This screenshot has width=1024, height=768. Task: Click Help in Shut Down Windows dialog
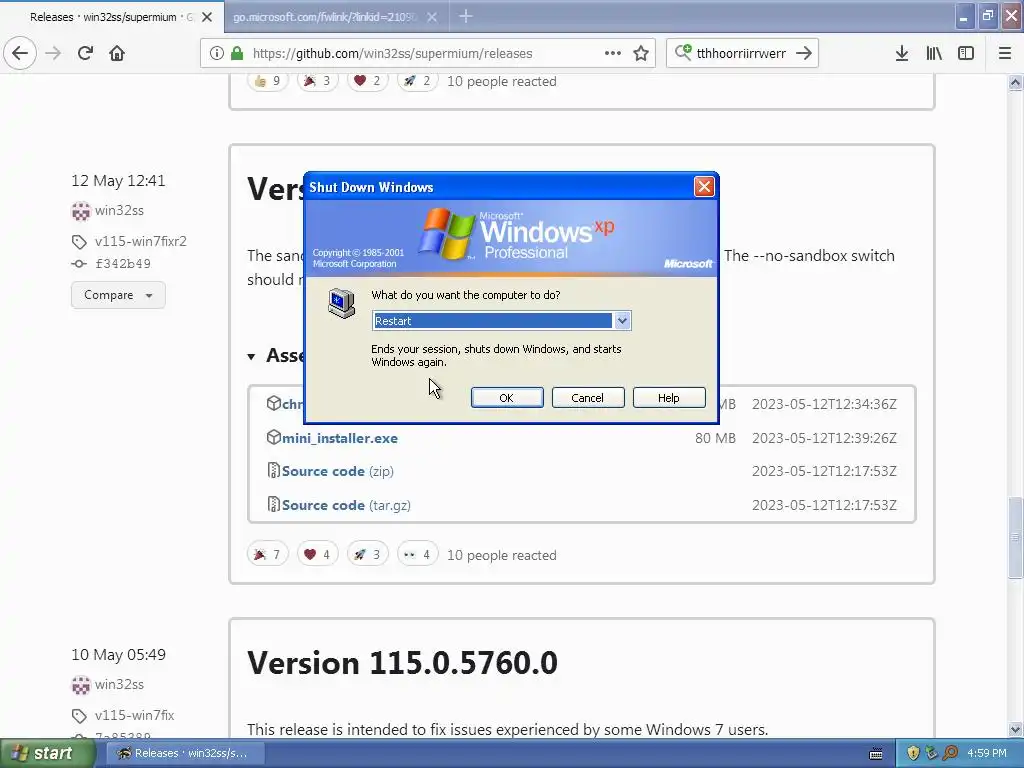coord(669,398)
